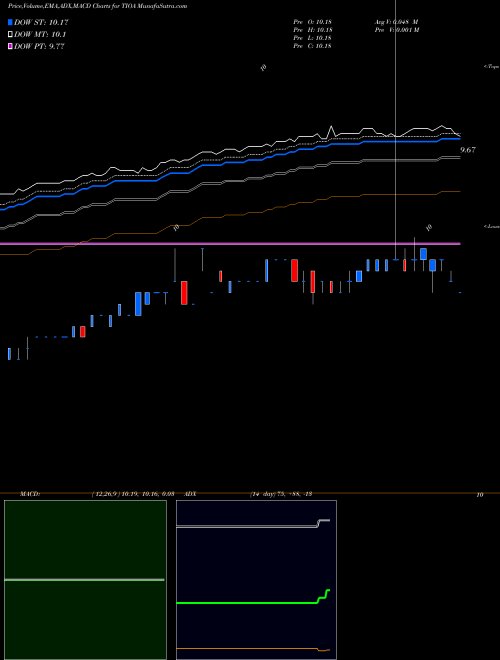Click the 'Pre H: 10.18' value
Screen dimensions: 500x660
click(312, 30)
